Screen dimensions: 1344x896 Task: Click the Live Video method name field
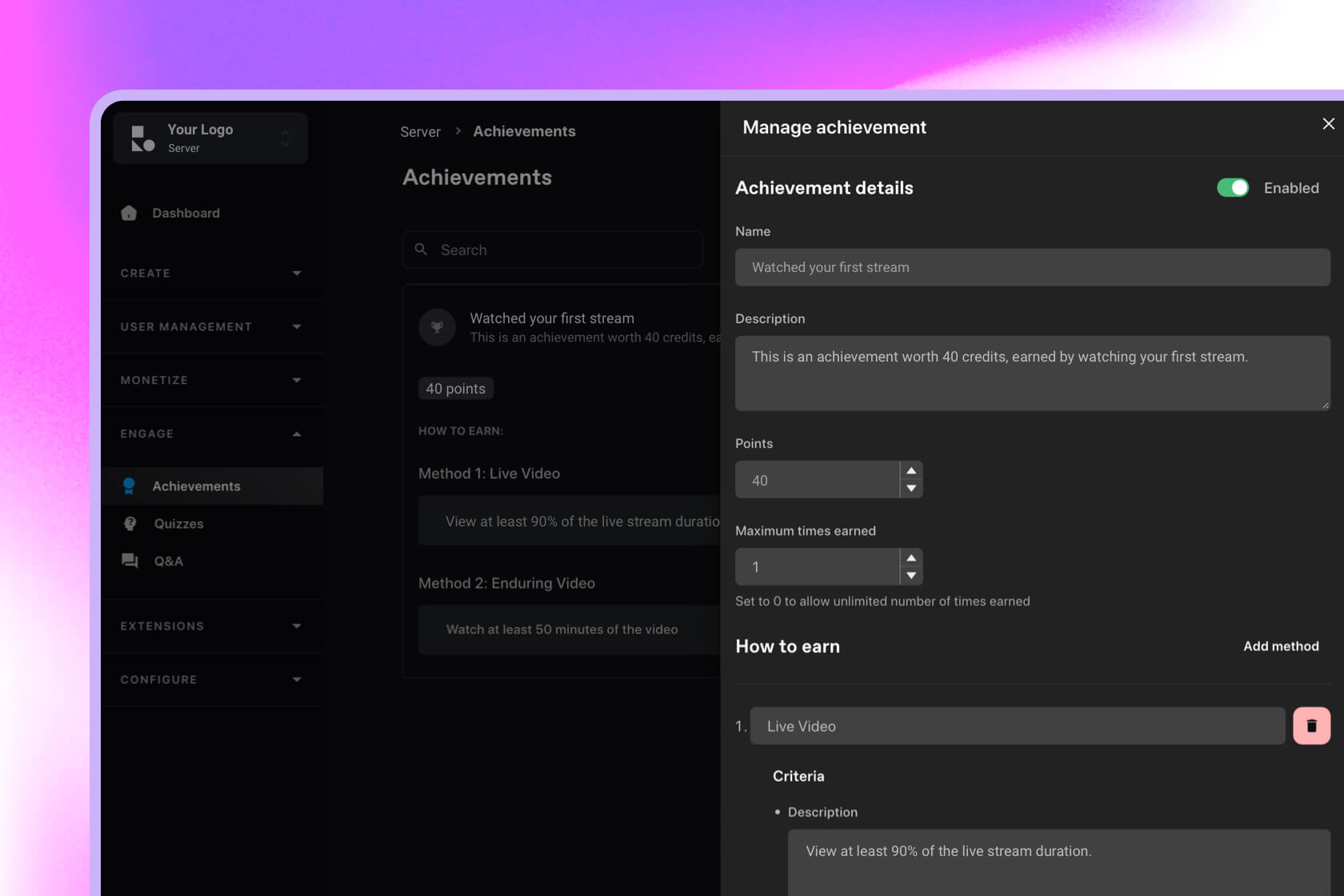(x=1018, y=726)
